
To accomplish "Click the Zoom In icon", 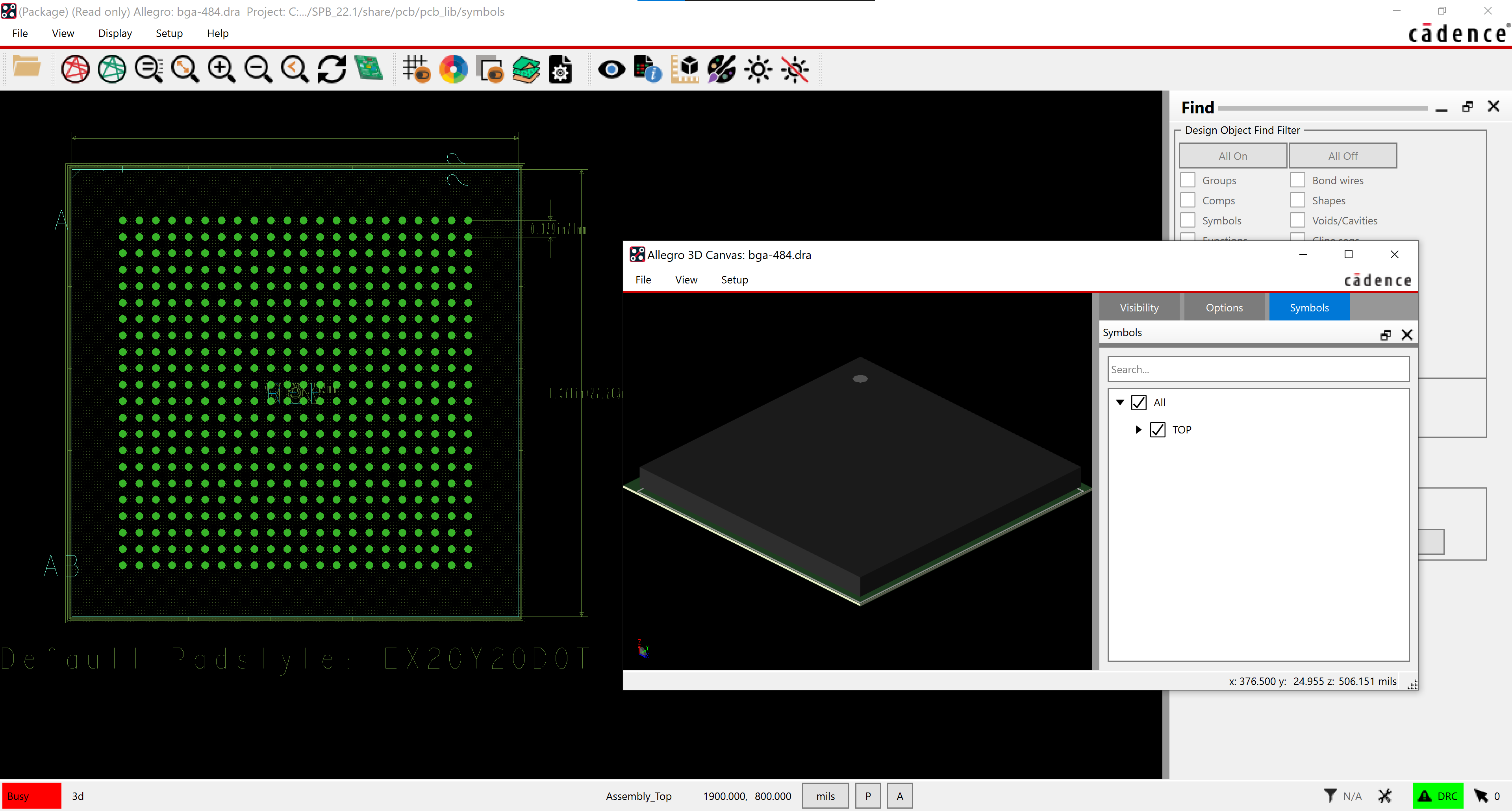I will (x=222, y=69).
